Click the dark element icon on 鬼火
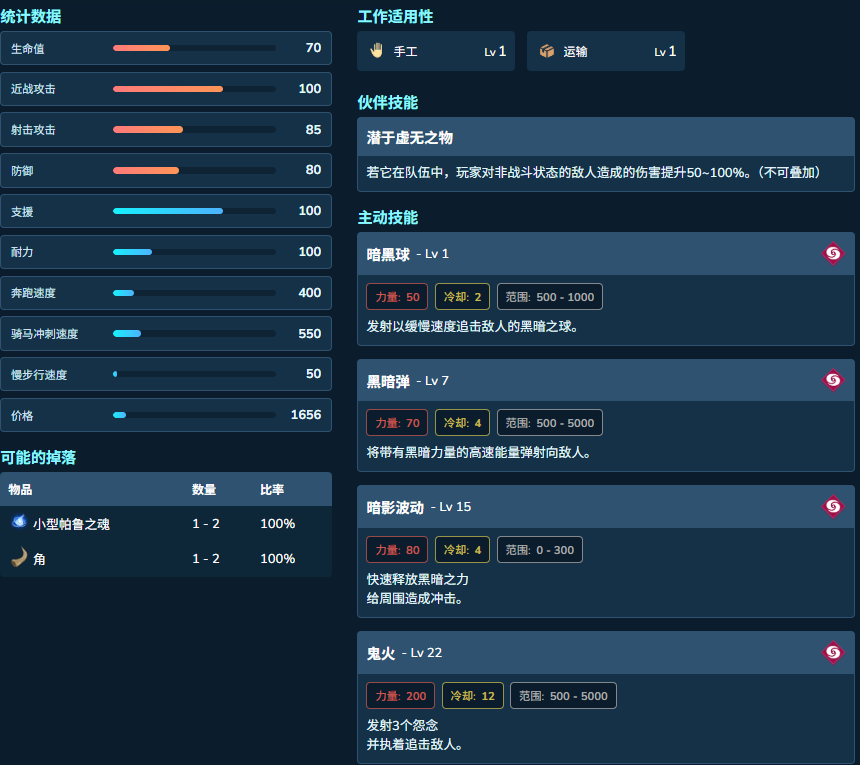 point(833,652)
